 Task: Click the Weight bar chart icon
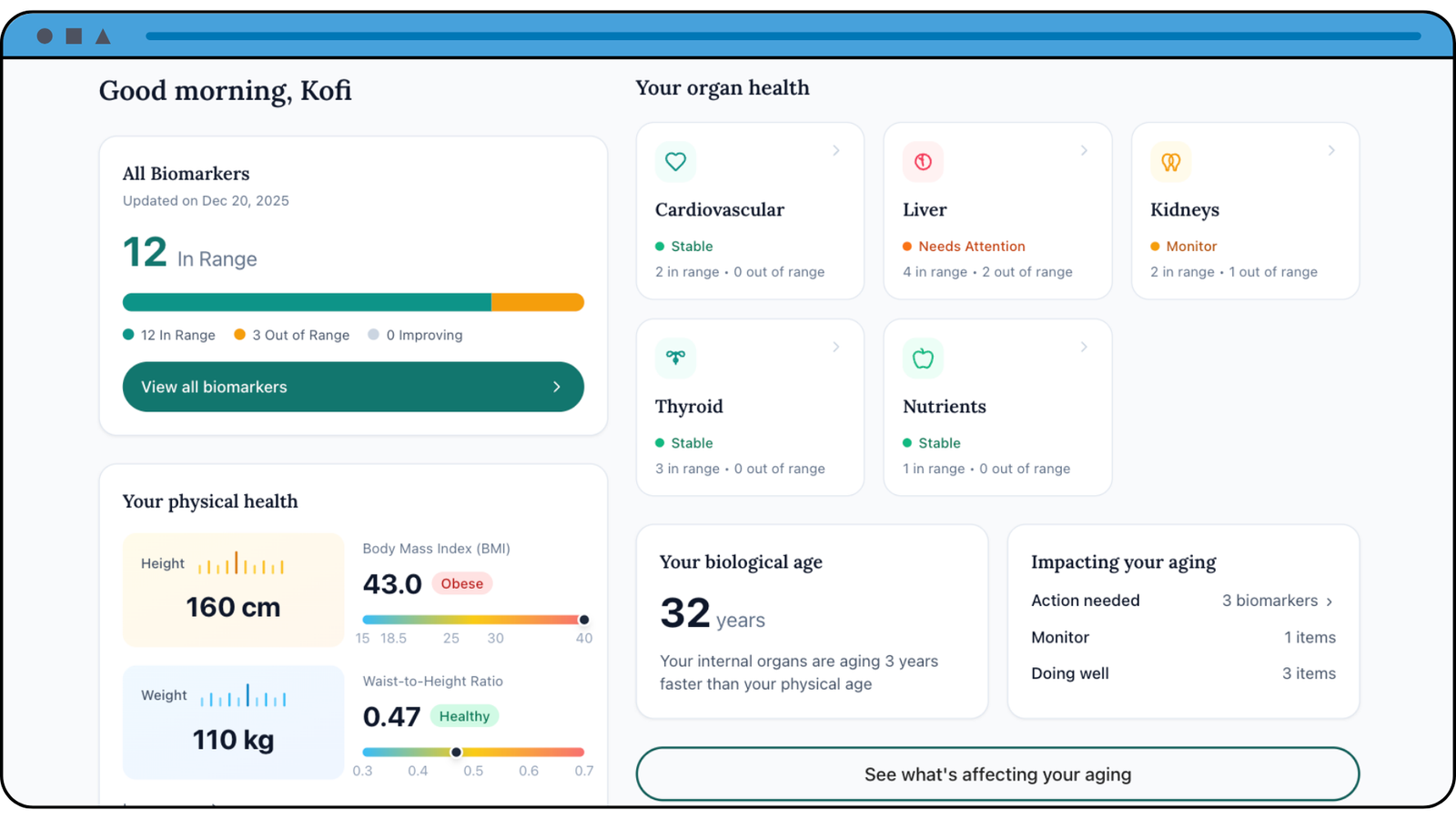(242, 696)
